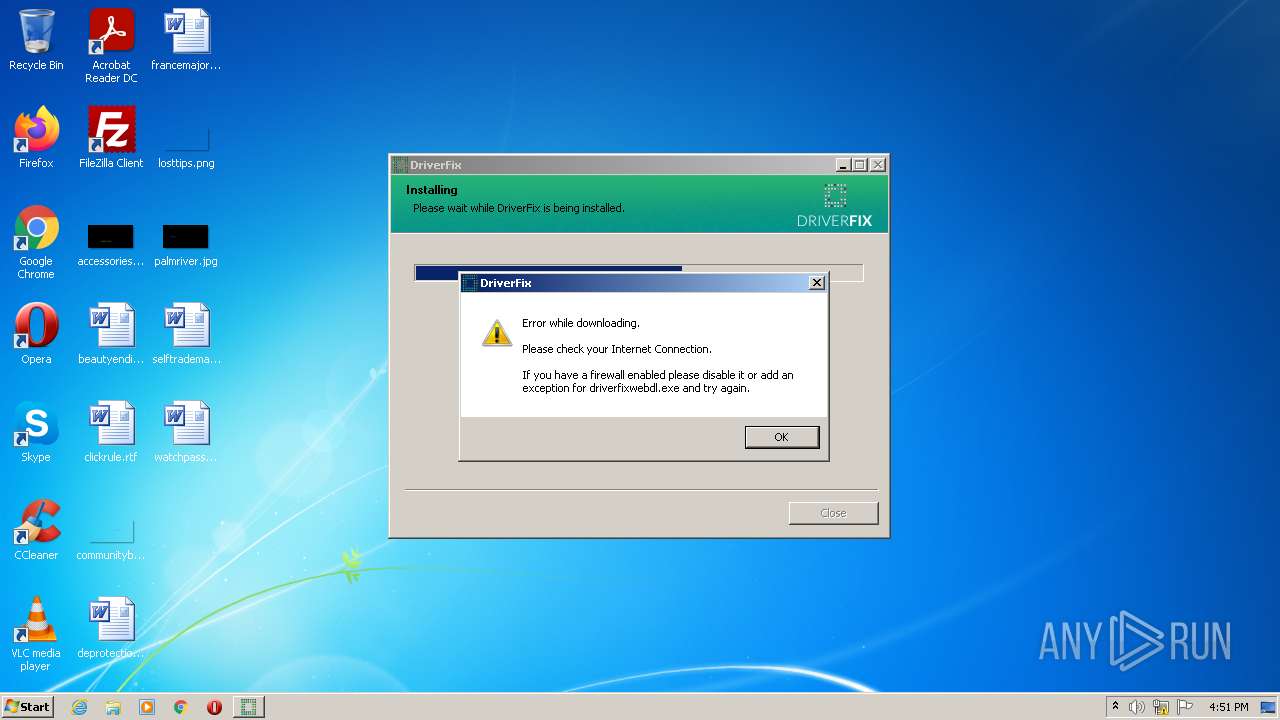Show hidden tray icons arrow

1116,707
